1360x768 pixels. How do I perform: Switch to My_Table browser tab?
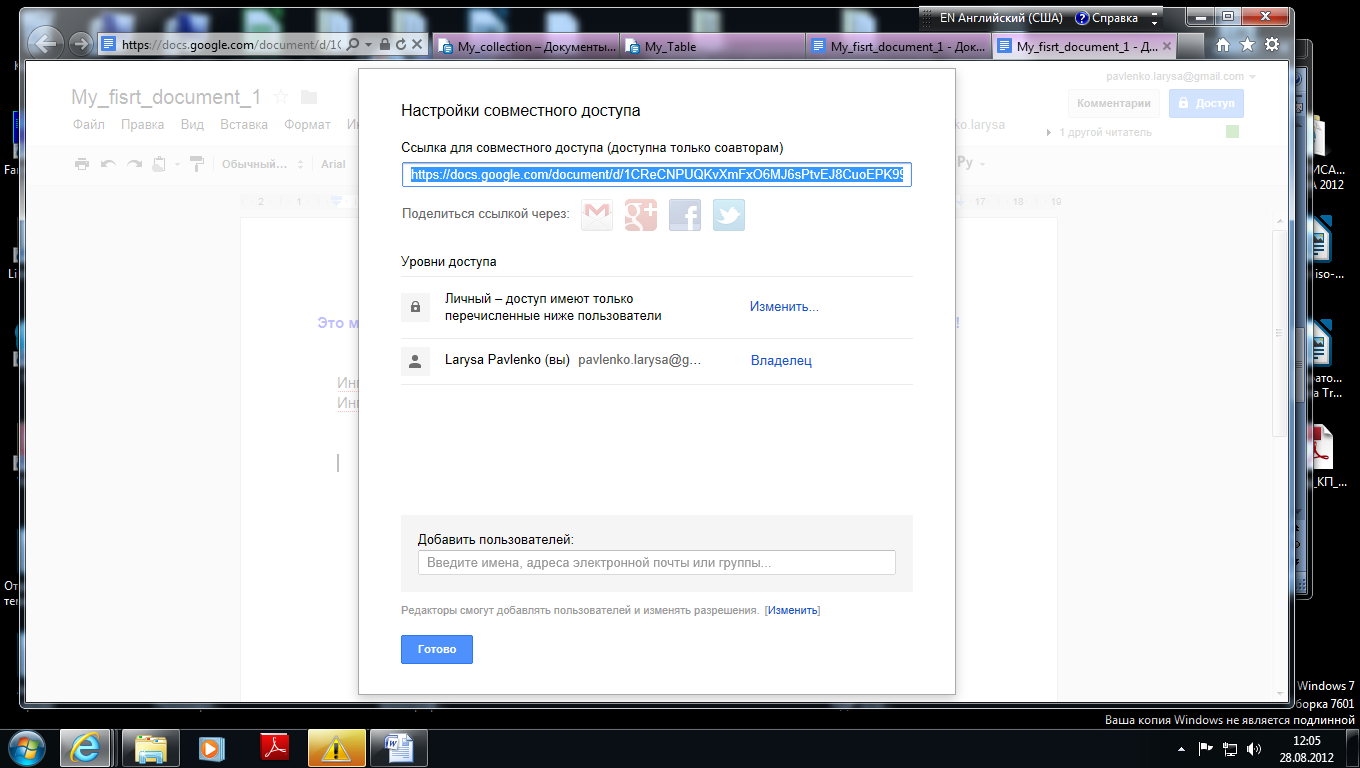pyautogui.click(x=712, y=46)
